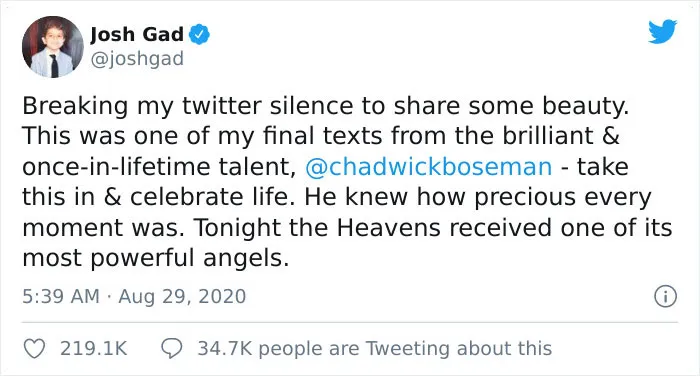Follow the @chadwickboseman mention link
The image size is (700, 376).
(429, 167)
